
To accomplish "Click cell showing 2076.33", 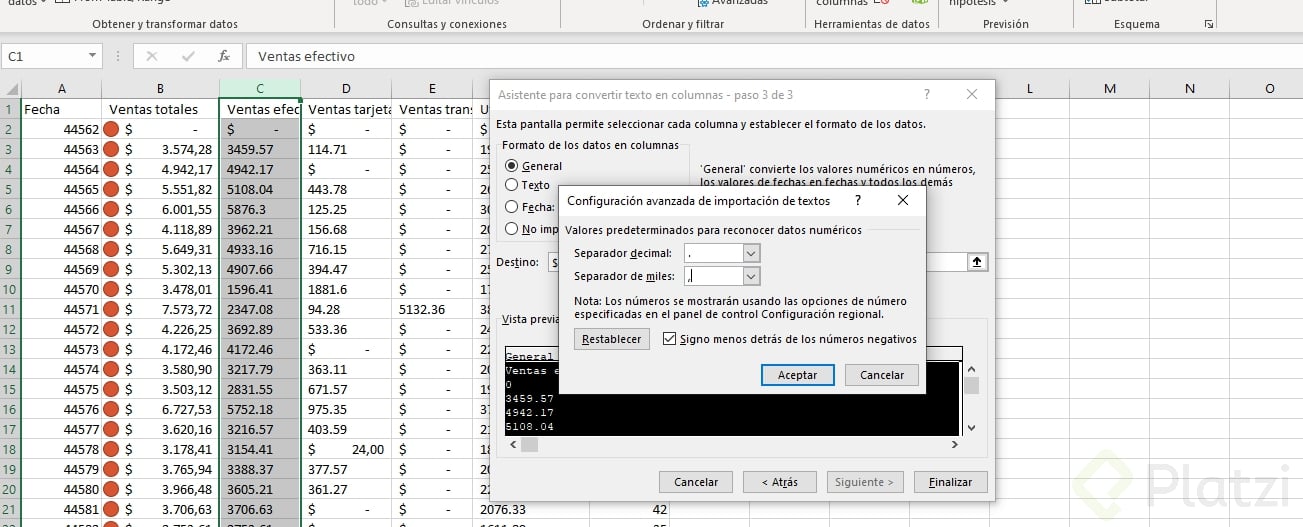I will (532, 509).
